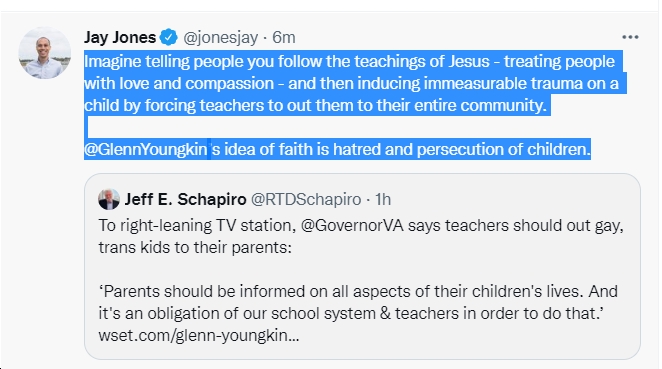Open Jeff E. Schapiro's small avatar
662x369 pixels.
point(109,199)
